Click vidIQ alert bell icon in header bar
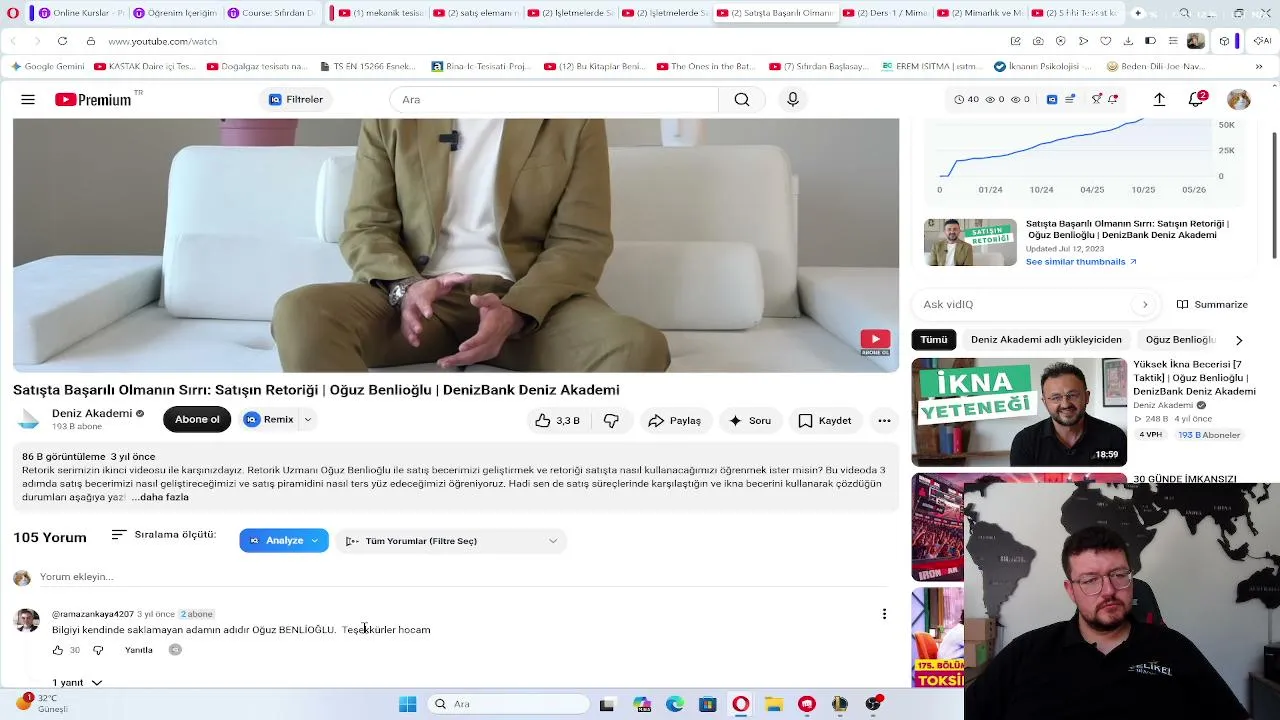The height and width of the screenshot is (720, 1280). (x=1113, y=100)
